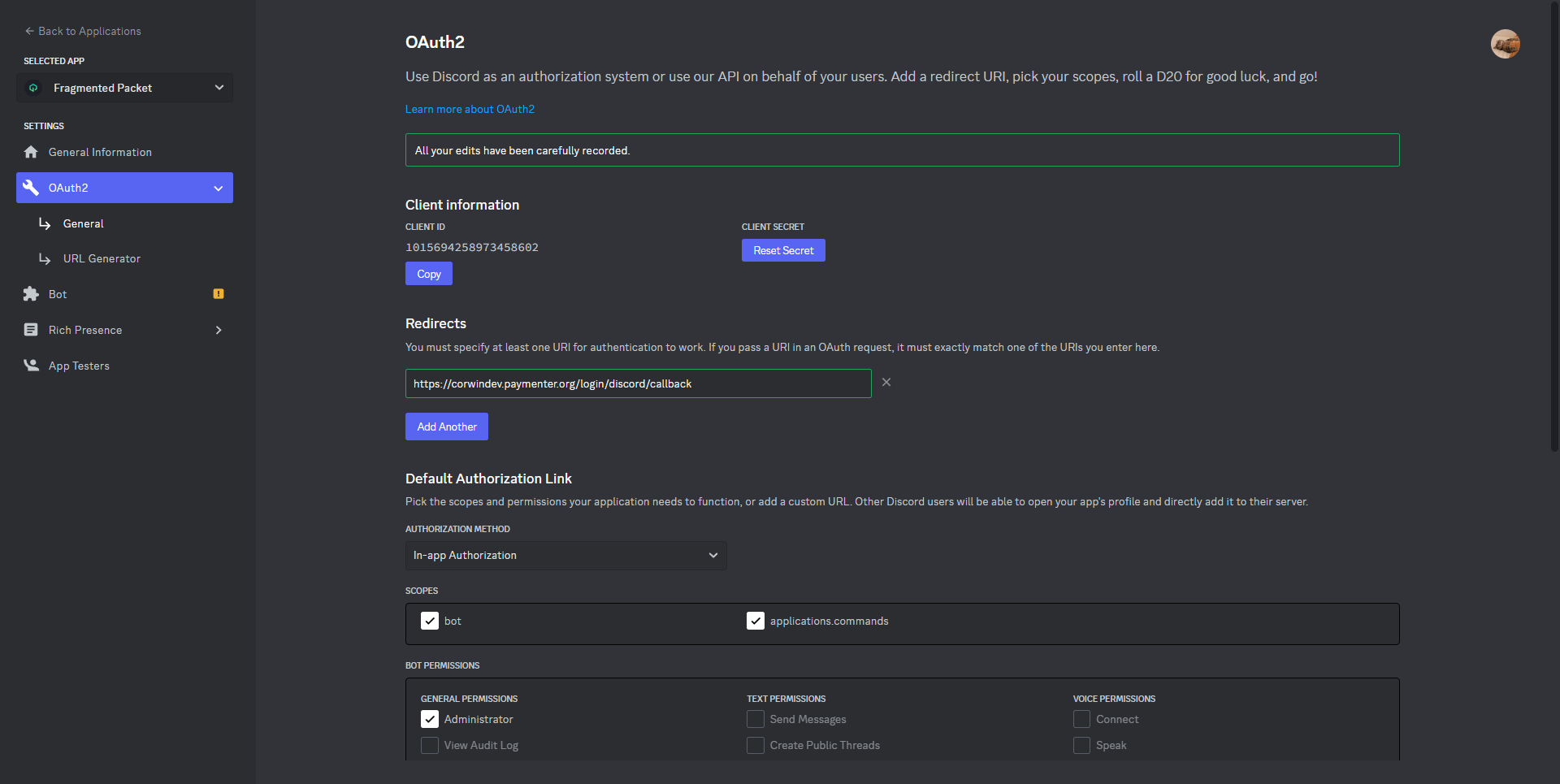Image resolution: width=1560 pixels, height=784 pixels.
Task: Disable the applications.commands scope
Action: click(x=756, y=621)
